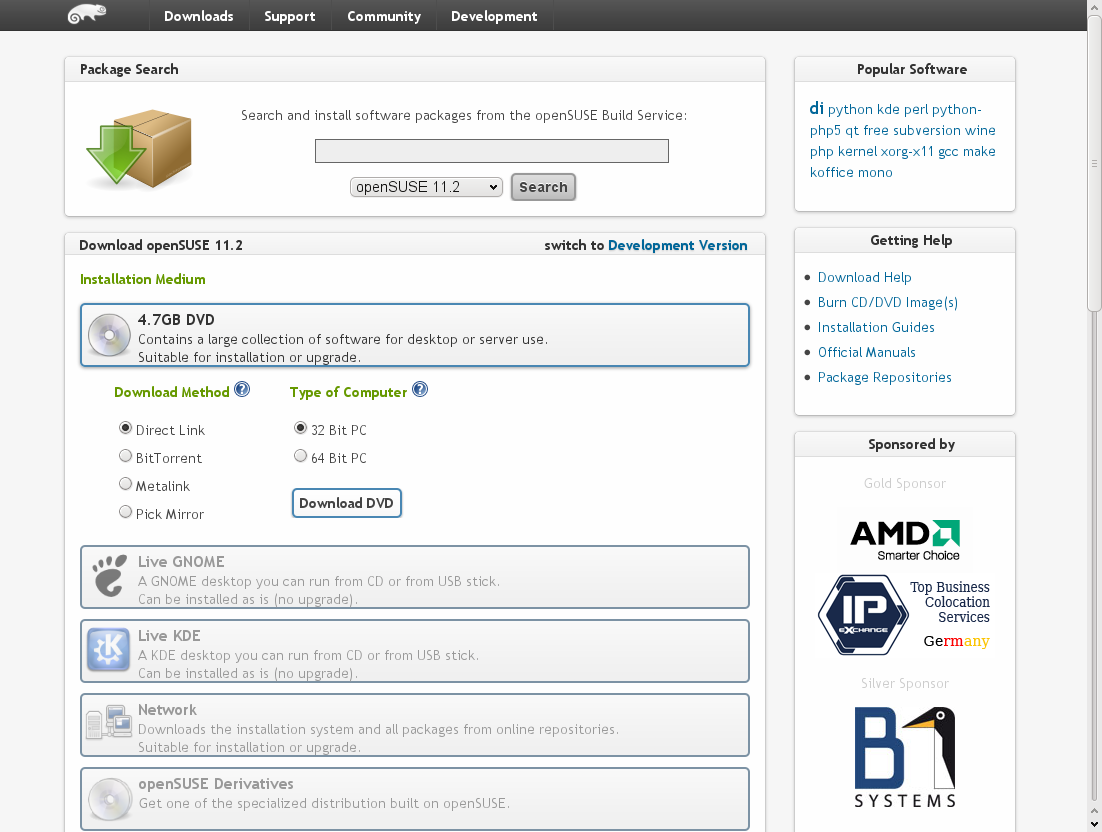This screenshot has width=1102, height=832.
Task: Click the AMD Smarter Choice sponsor logo
Action: (x=904, y=539)
